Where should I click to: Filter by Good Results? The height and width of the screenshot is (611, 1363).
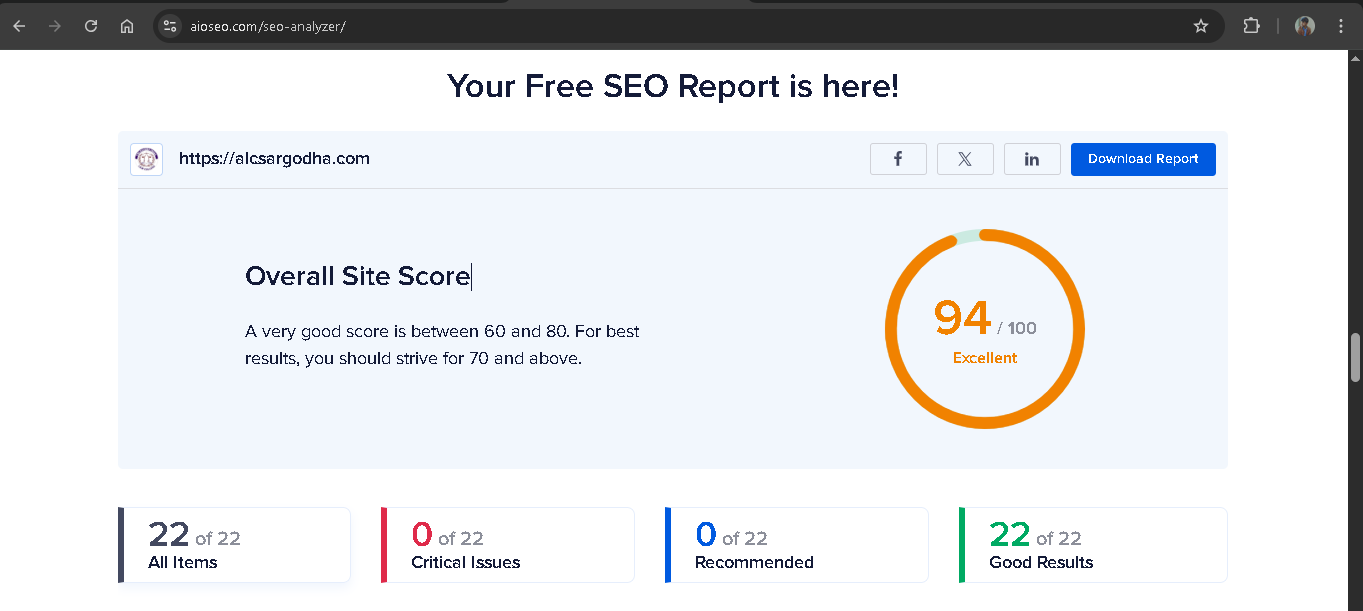click(1092, 545)
